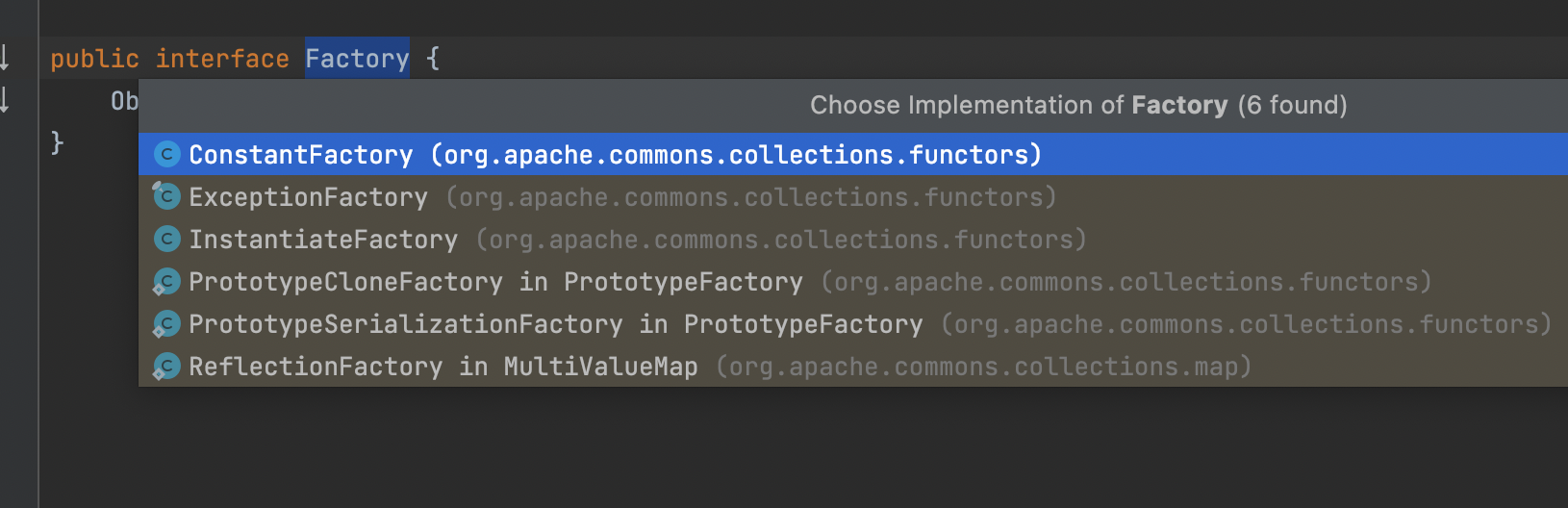1568x508 pixels.
Task: Click the ExceptionFactory class icon
Action: [x=167, y=196]
